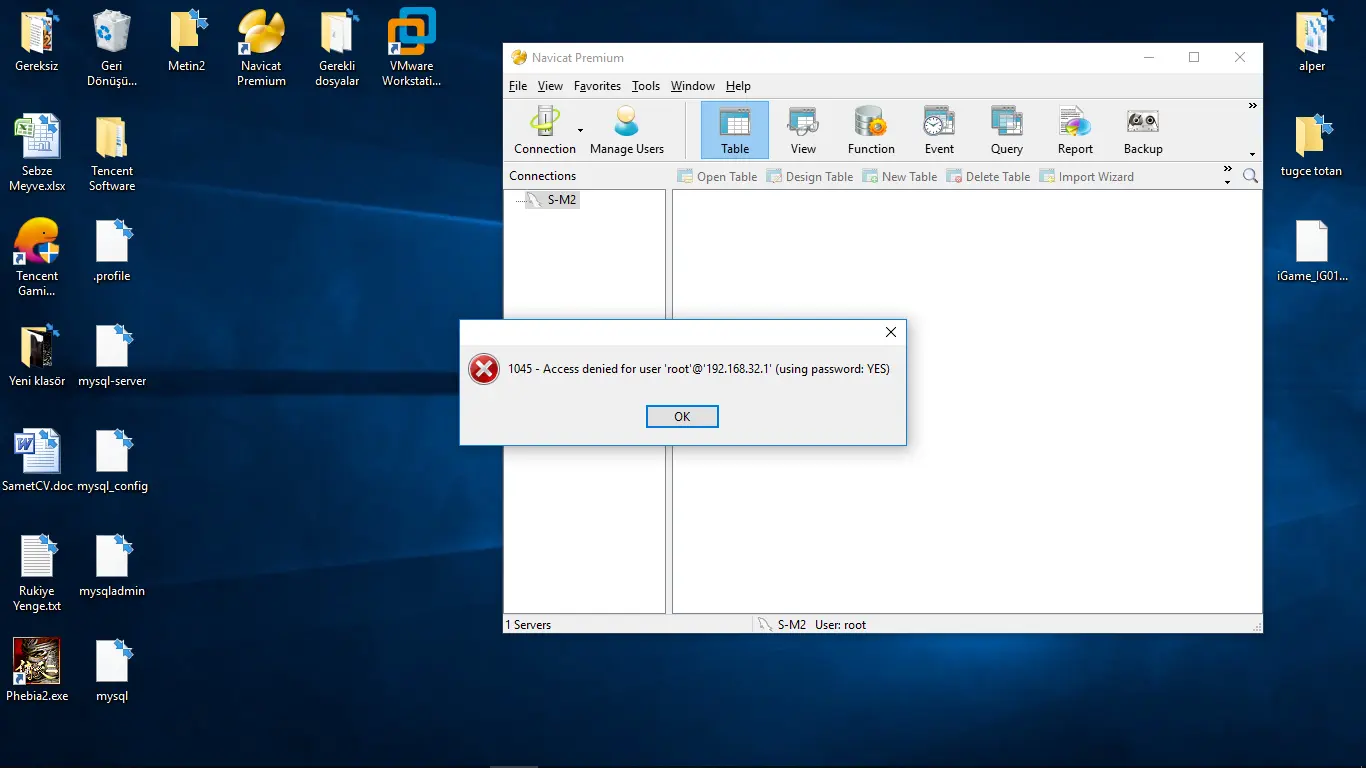The height and width of the screenshot is (768, 1366).
Task: Click New Table in object toolbar
Action: click(900, 176)
